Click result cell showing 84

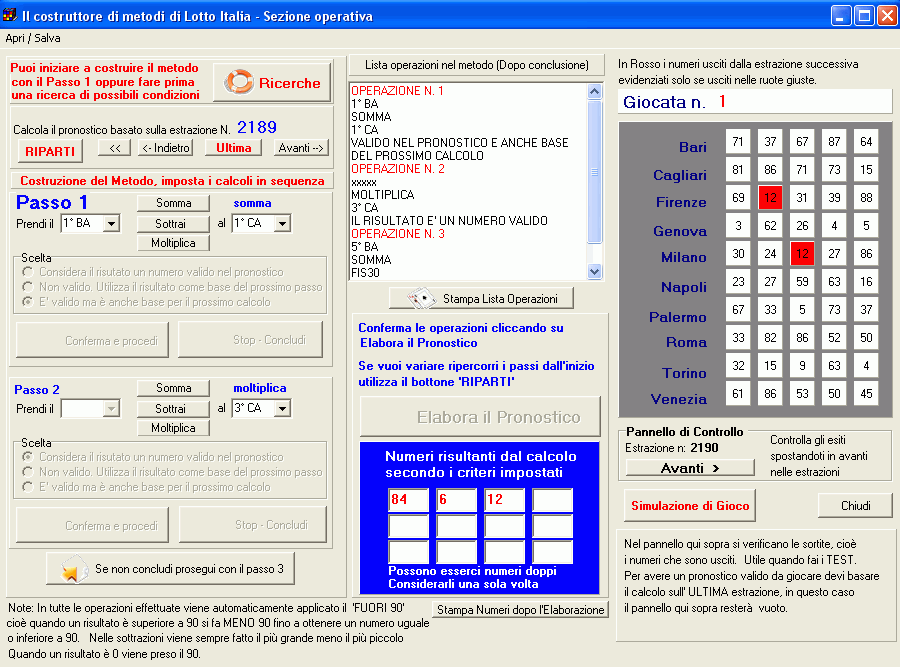[409, 499]
